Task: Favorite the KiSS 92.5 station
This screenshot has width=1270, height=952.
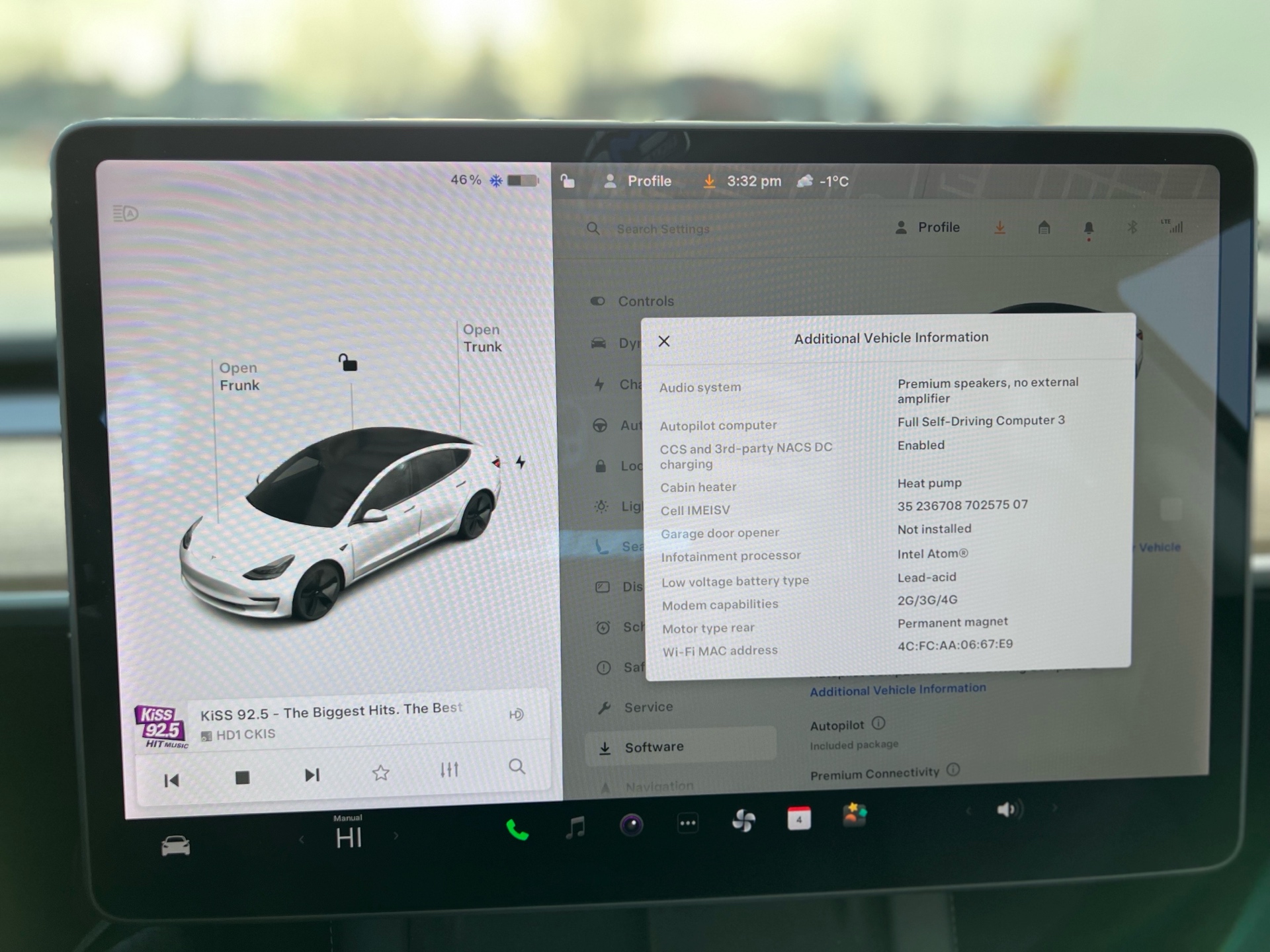Action: [380, 772]
